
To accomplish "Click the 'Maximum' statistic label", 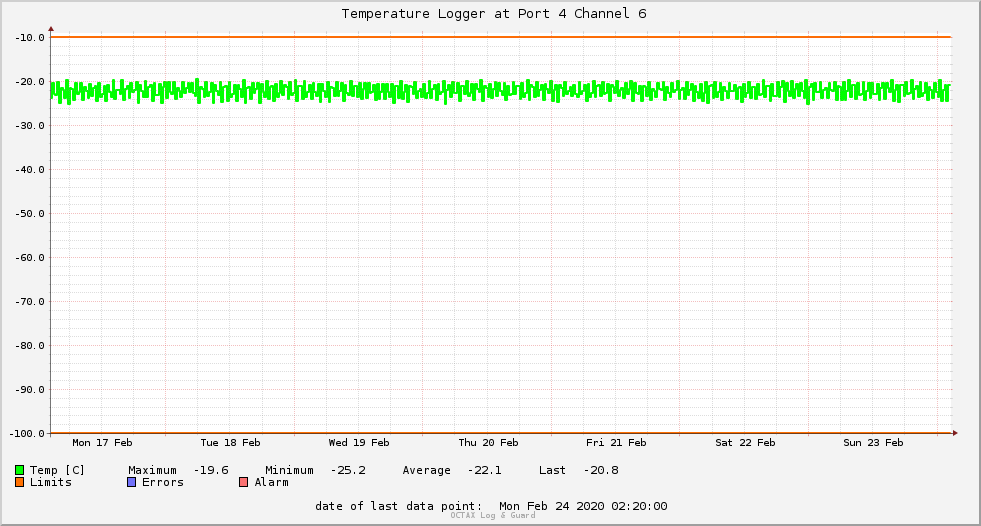I will (x=152, y=470).
